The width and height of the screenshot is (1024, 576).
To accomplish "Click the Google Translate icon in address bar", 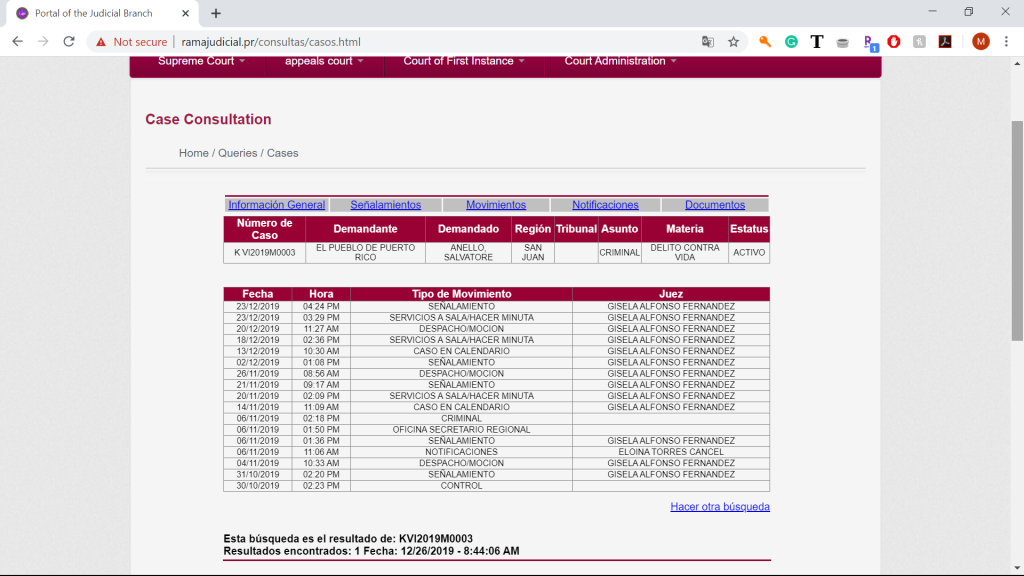I will coord(708,42).
